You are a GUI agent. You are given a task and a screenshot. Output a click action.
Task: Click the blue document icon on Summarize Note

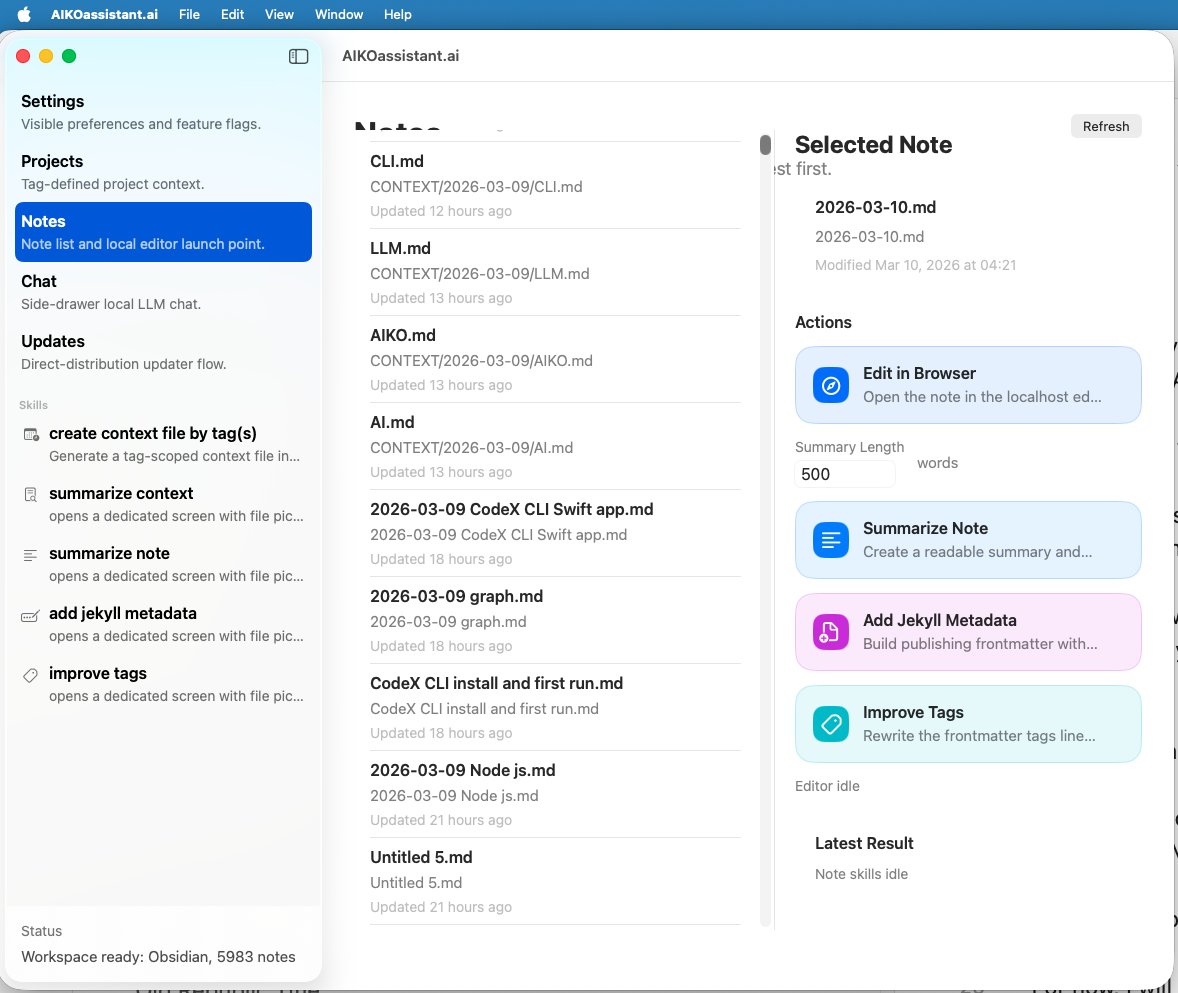click(x=830, y=540)
